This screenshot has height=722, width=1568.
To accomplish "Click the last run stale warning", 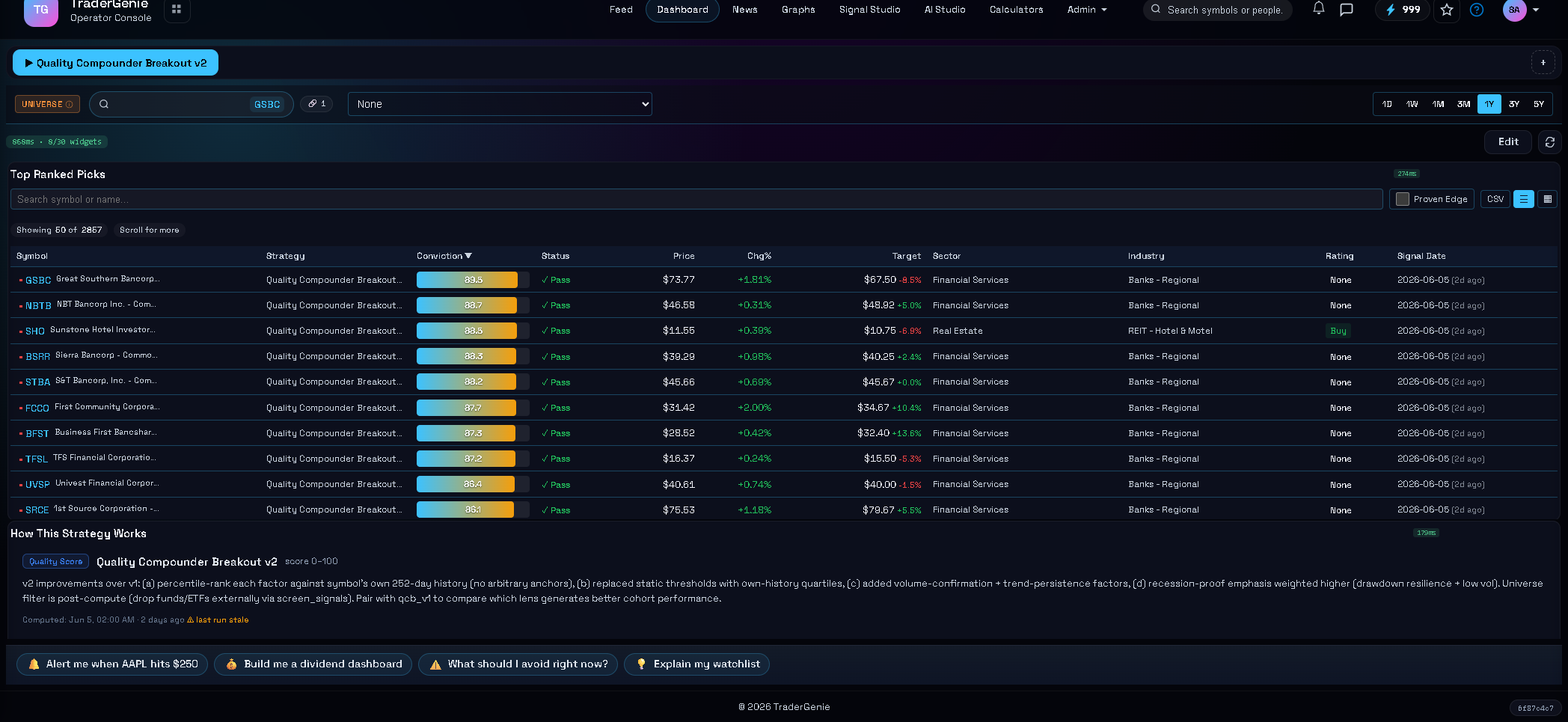I will (218, 620).
